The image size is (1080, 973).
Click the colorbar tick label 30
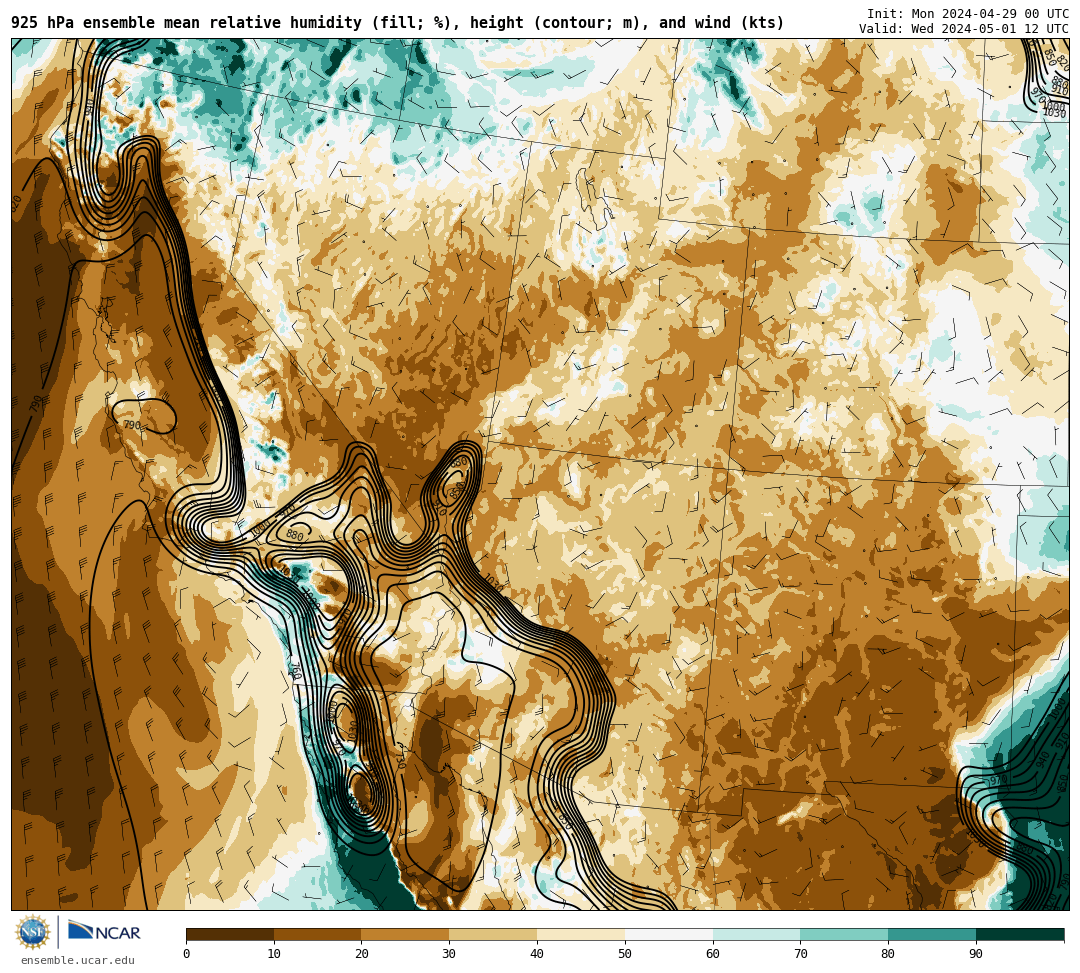click(449, 954)
